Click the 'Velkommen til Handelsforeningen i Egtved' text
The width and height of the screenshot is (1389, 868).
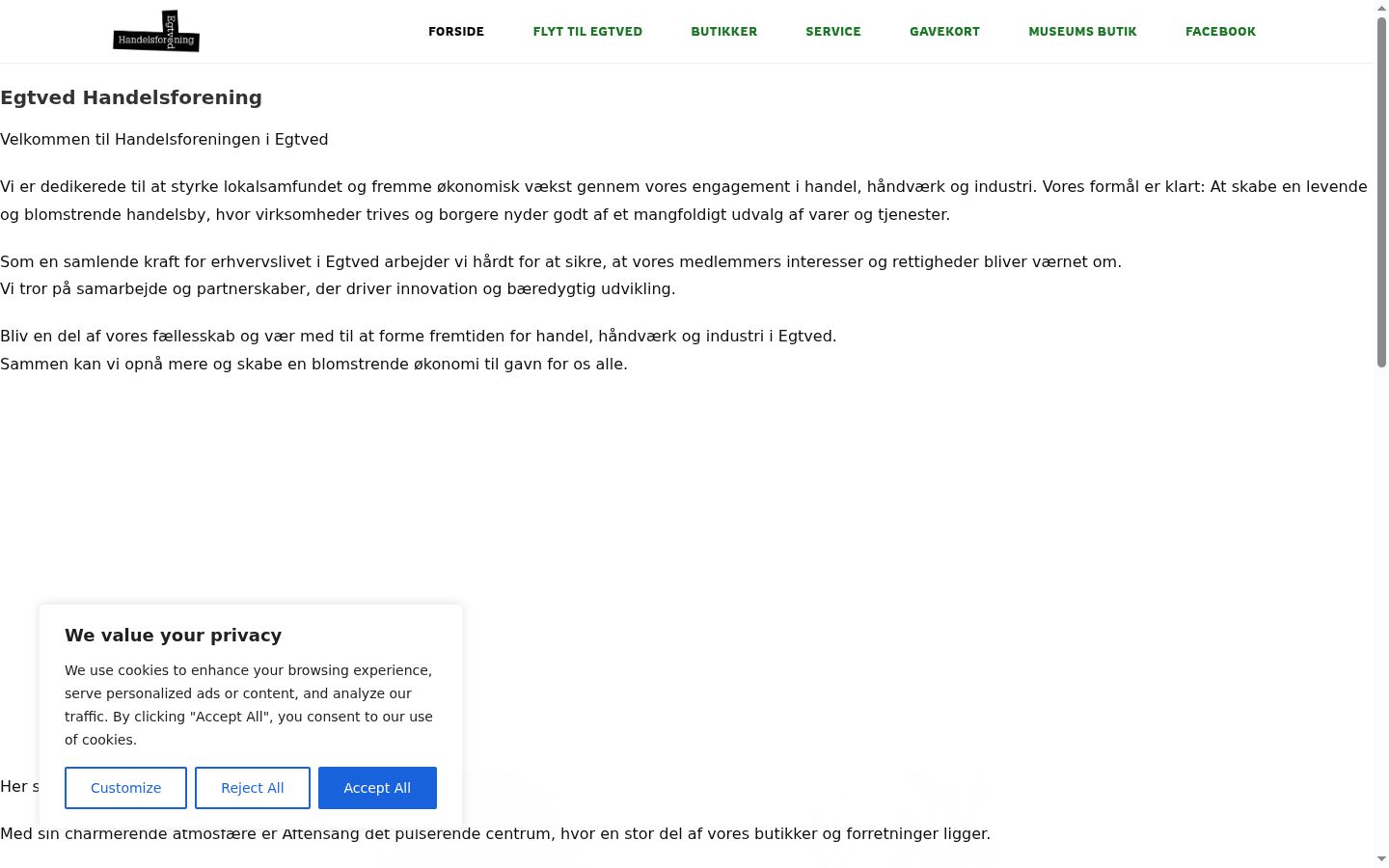click(164, 140)
